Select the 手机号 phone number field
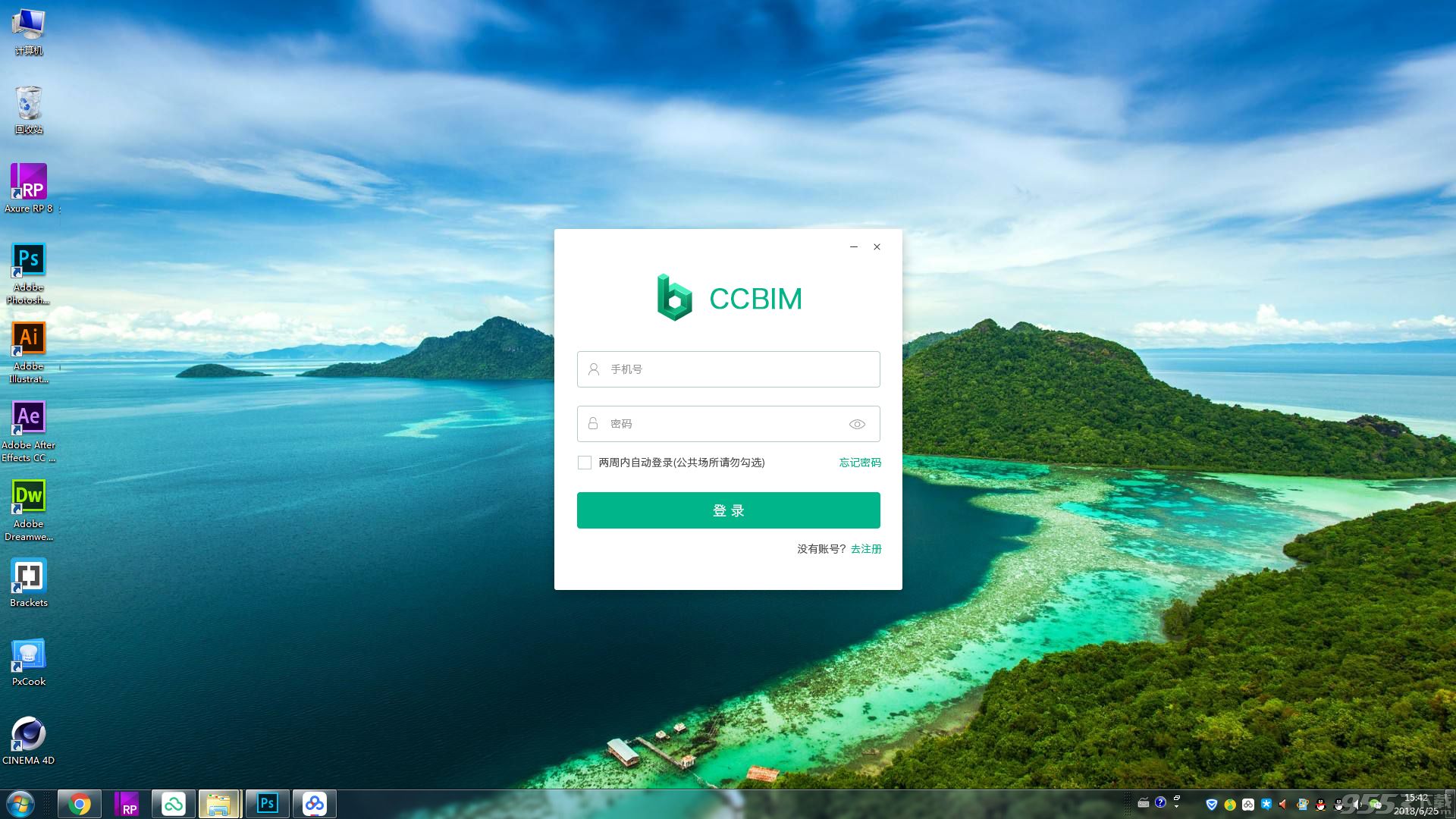The image size is (1456, 819). click(x=728, y=369)
